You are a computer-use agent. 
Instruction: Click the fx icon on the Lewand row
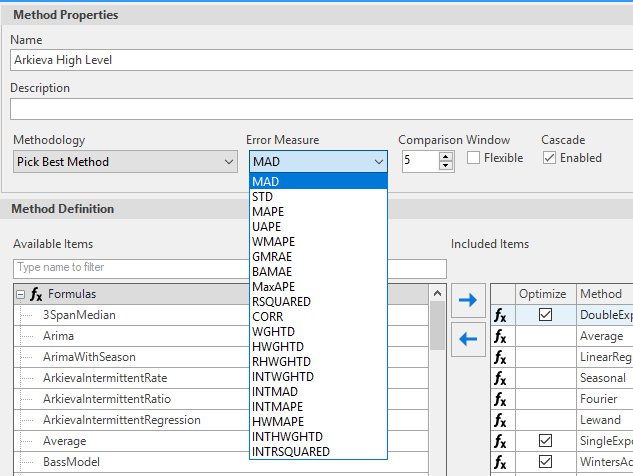[x=500, y=420]
